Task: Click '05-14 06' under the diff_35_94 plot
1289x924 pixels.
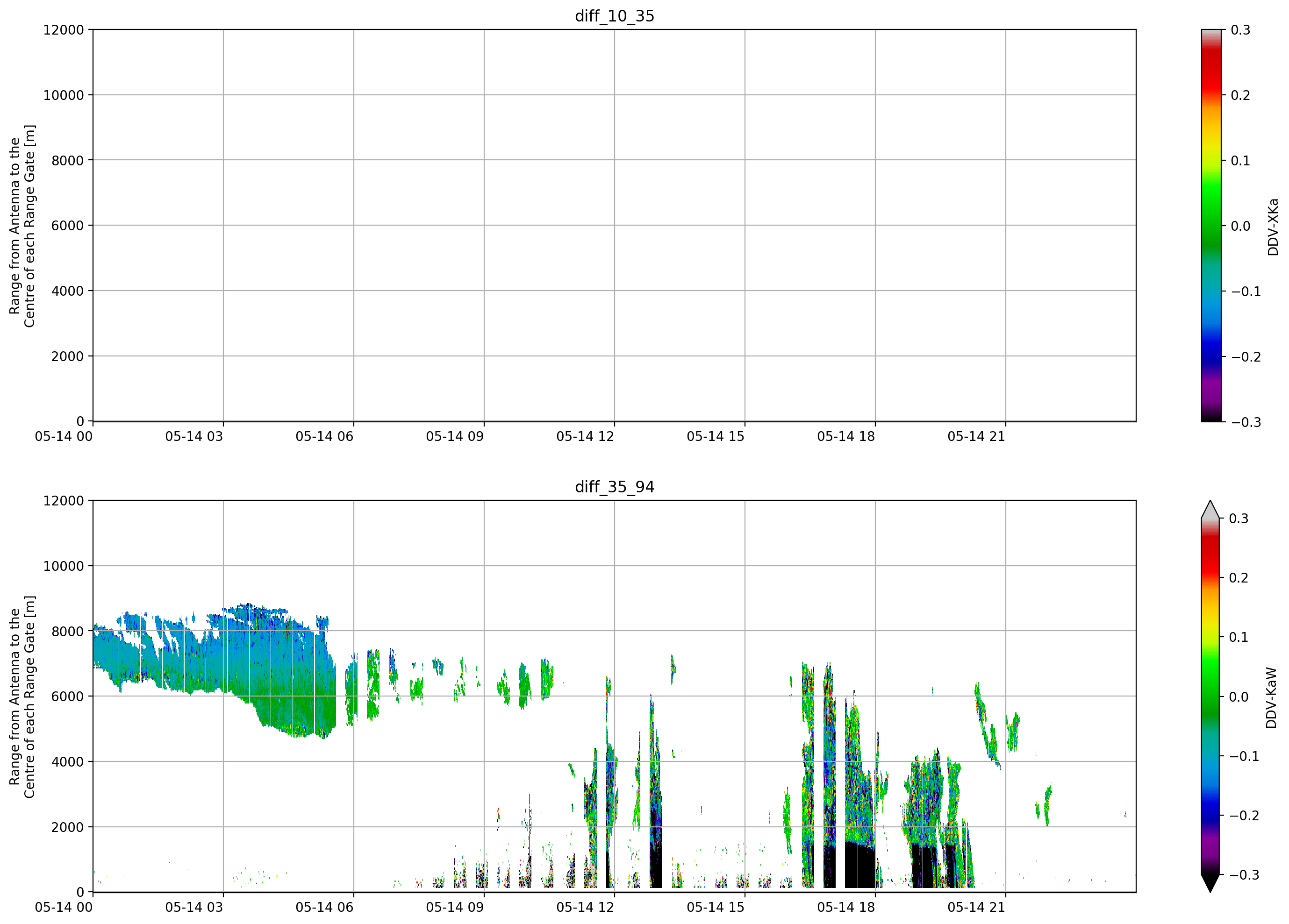Action: point(324,907)
